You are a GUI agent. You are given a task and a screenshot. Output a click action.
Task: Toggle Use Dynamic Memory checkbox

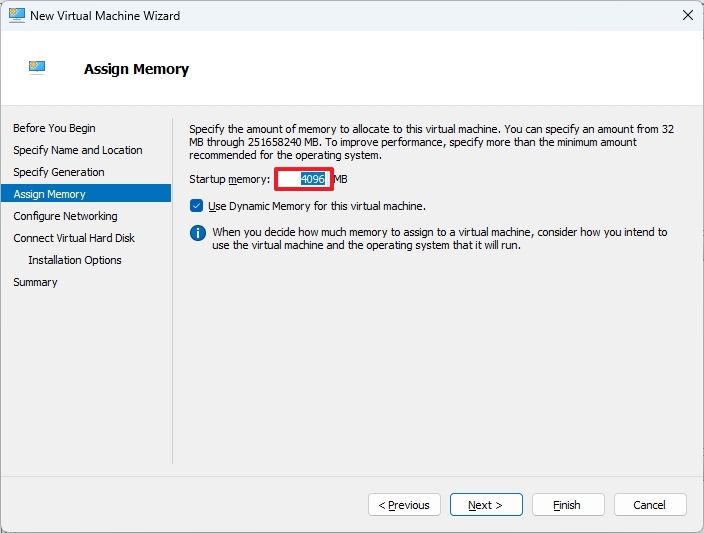pos(196,206)
